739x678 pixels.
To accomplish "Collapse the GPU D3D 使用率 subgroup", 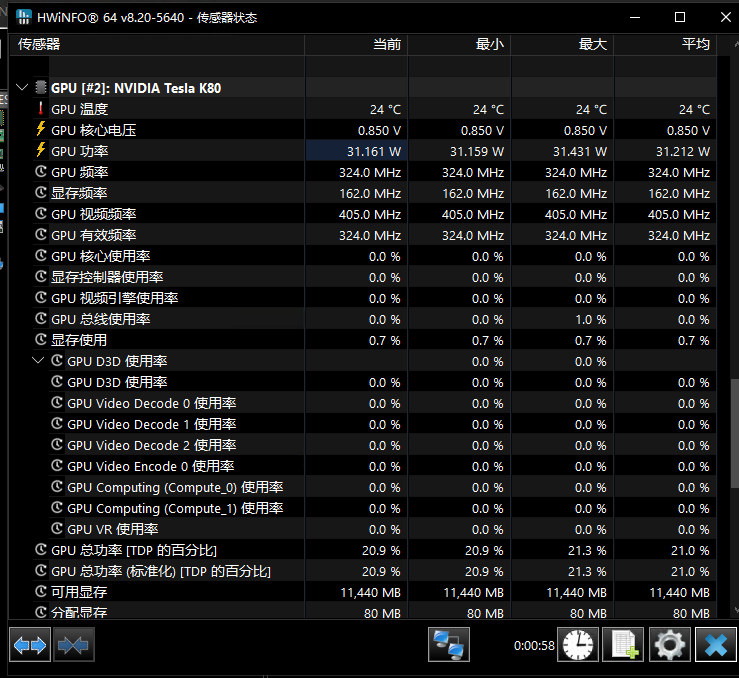I will [39, 361].
